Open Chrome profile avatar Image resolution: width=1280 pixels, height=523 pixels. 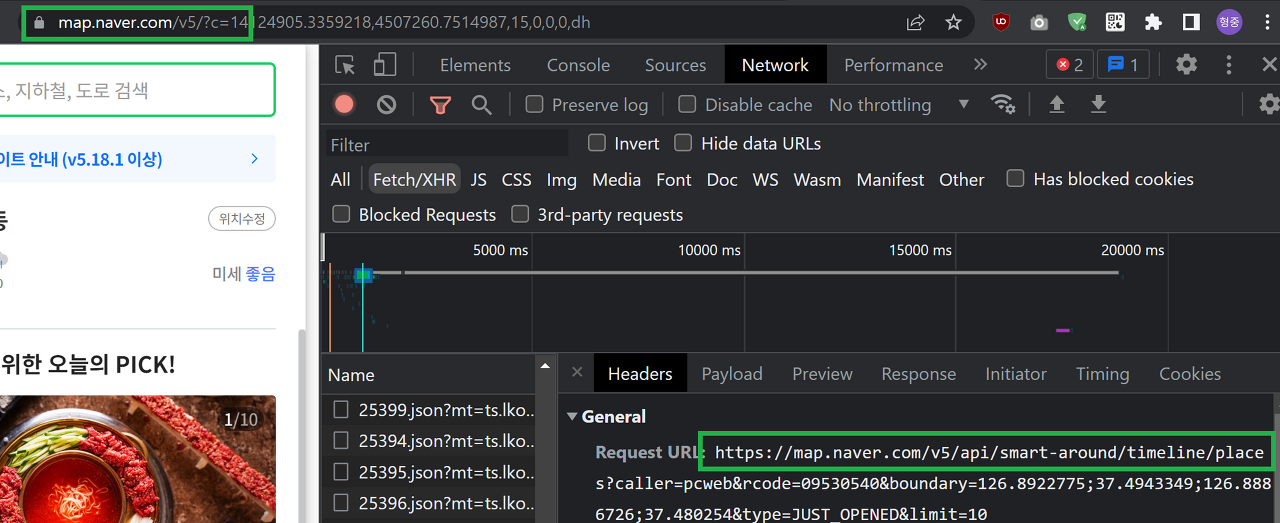point(1229,22)
